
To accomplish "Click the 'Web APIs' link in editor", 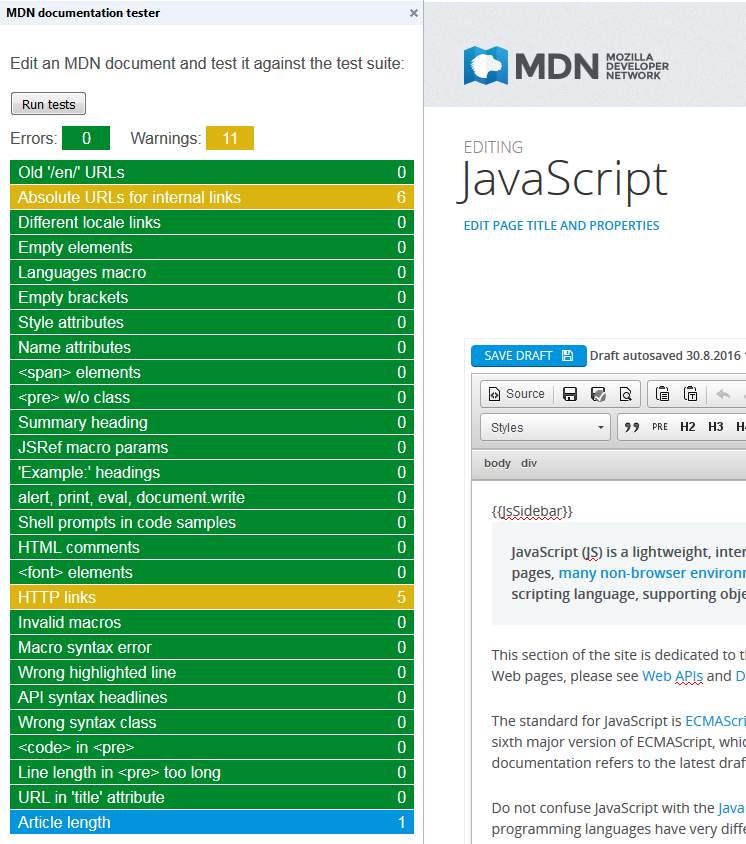I will [672, 676].
